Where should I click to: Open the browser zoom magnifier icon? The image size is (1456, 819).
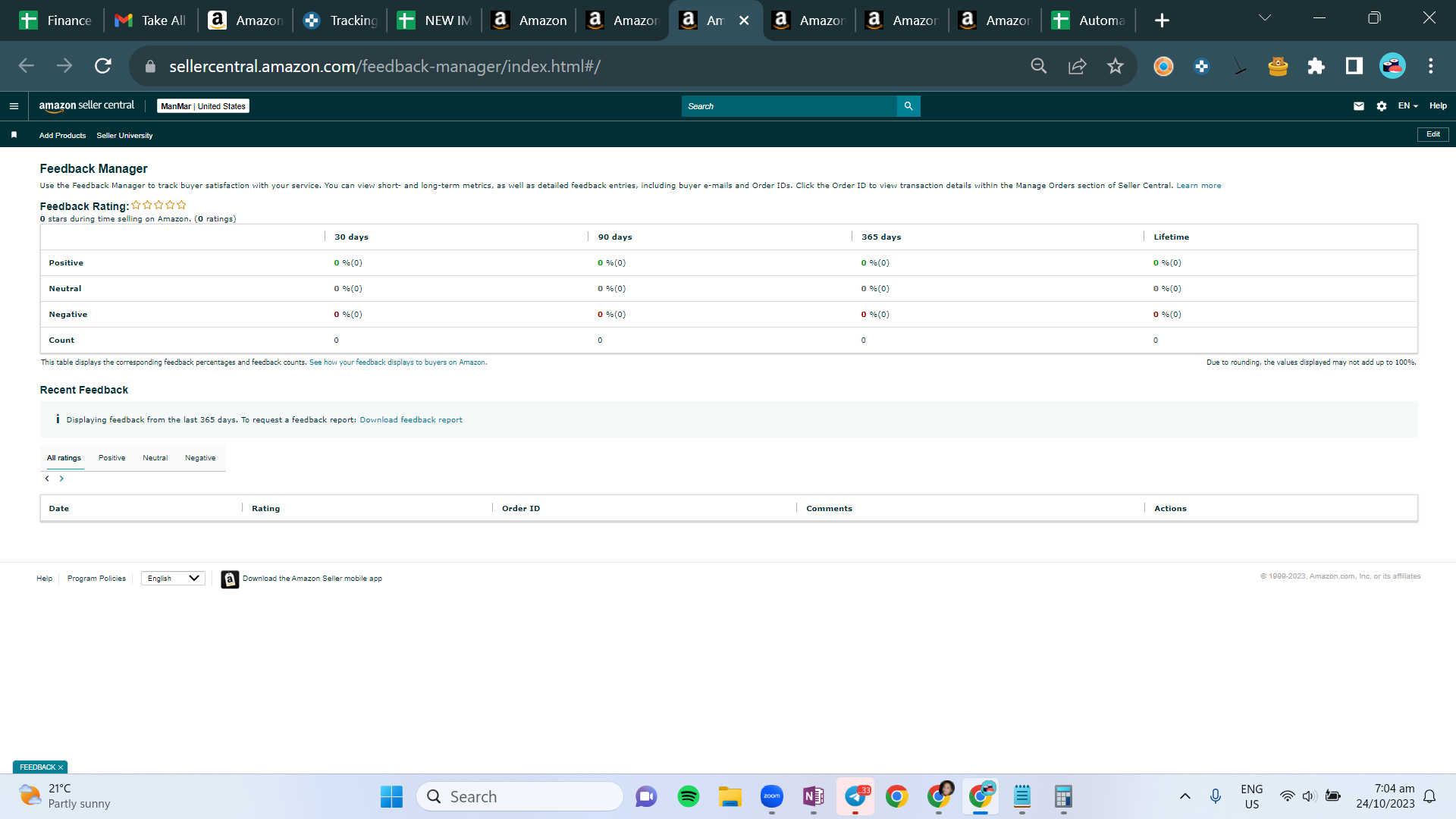1039,66
